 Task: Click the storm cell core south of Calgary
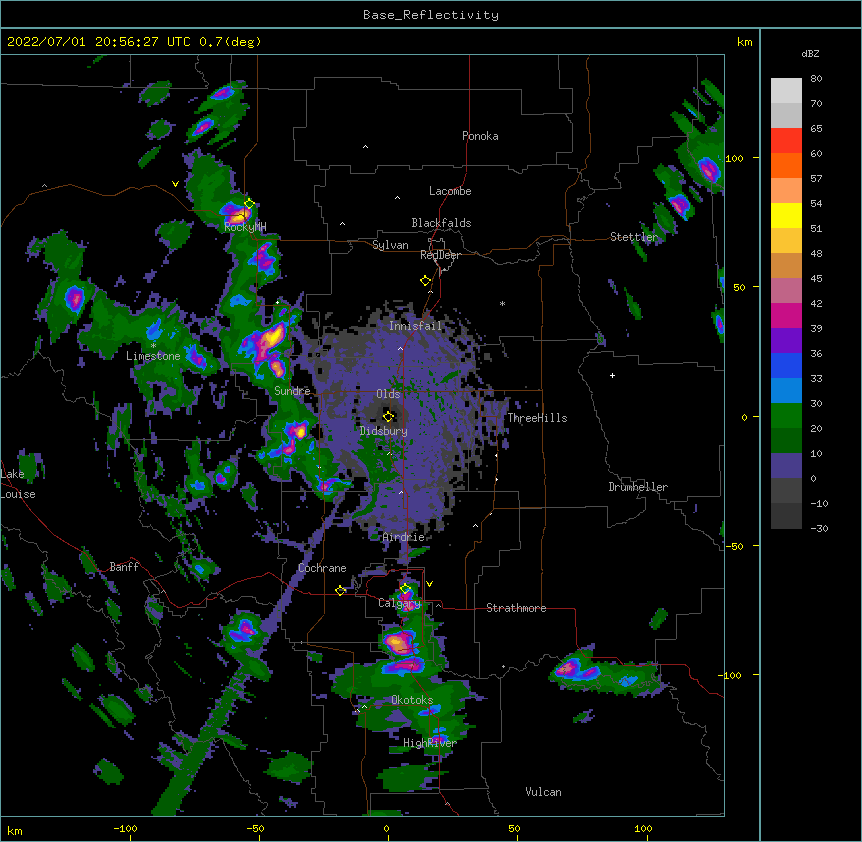pyautogui.click(x=399, y=641)
